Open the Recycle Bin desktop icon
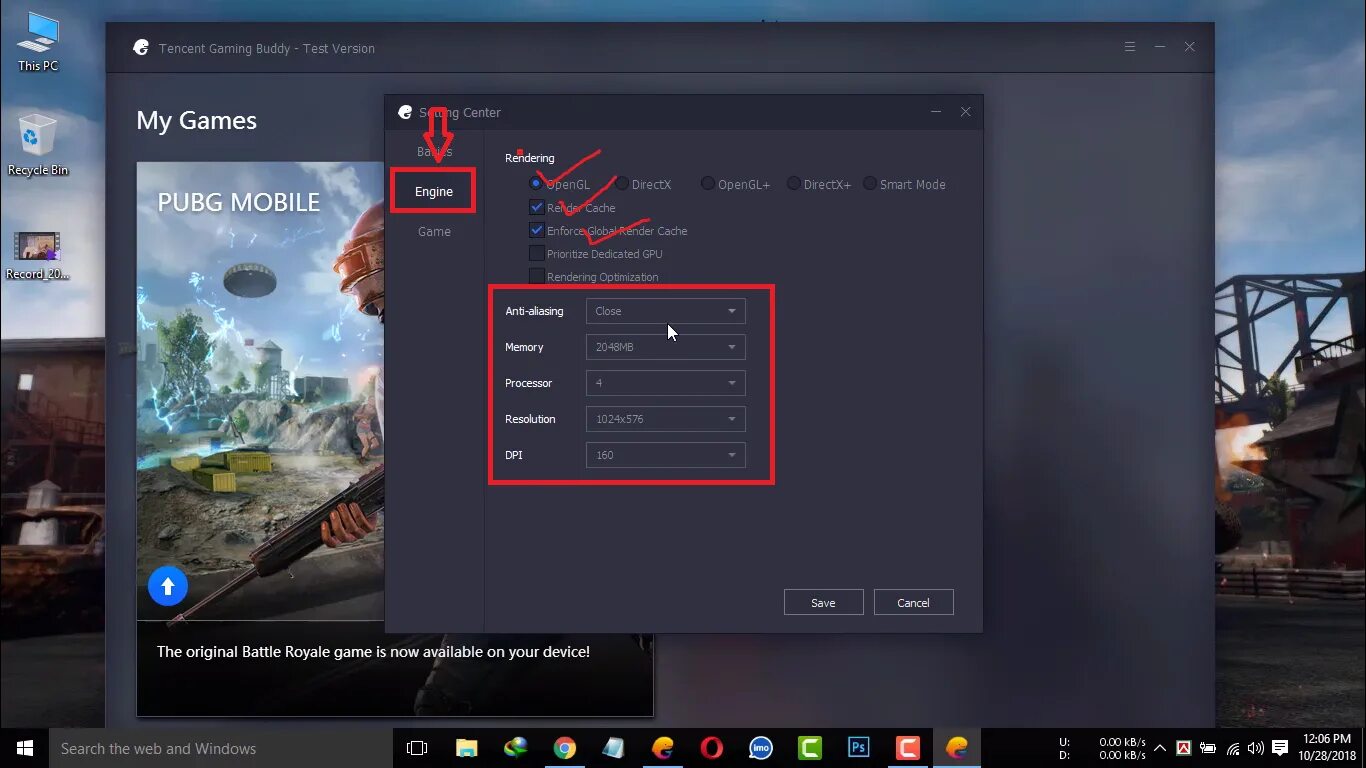The image size is (1366, 768). tap(38, 145)
